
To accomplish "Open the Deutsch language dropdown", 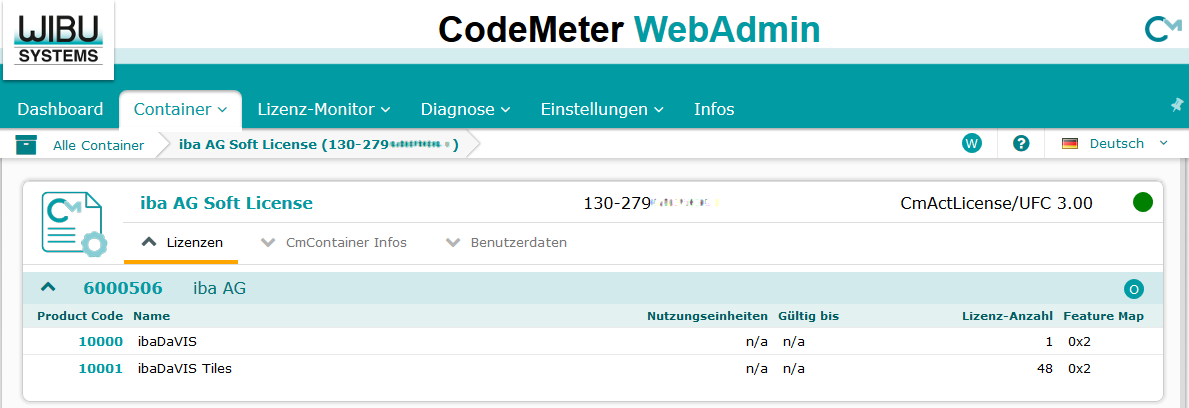I will click(x=1128, y=143).
